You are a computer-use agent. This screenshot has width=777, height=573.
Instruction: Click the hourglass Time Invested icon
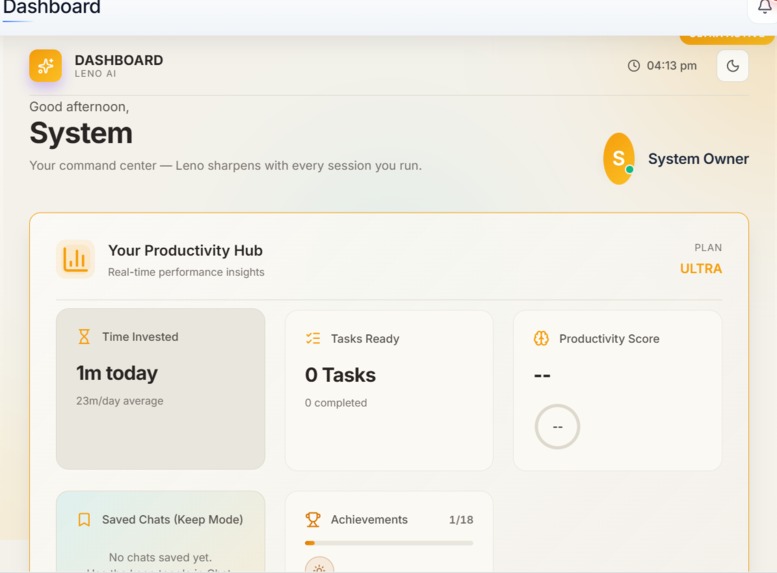84,337
